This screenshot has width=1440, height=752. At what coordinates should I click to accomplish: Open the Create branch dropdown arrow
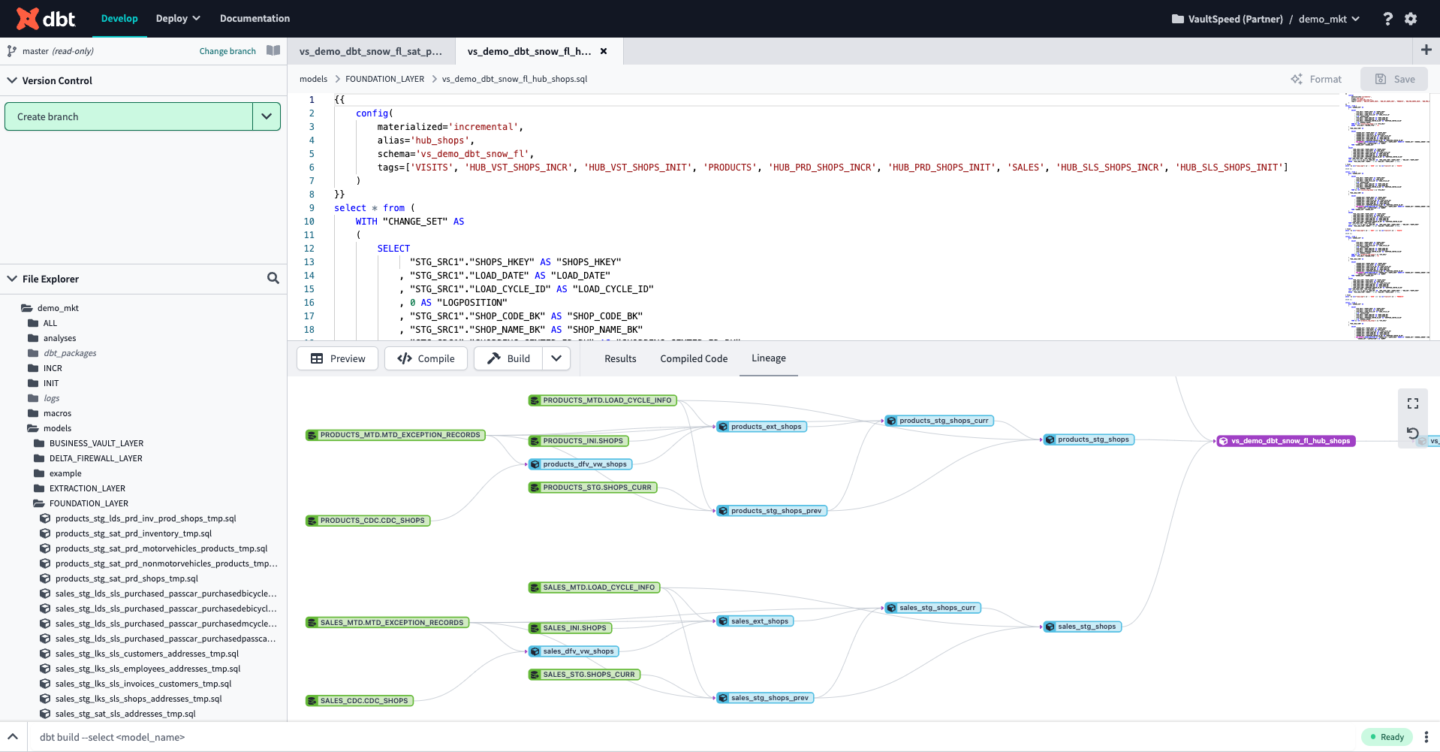[266, 117]
